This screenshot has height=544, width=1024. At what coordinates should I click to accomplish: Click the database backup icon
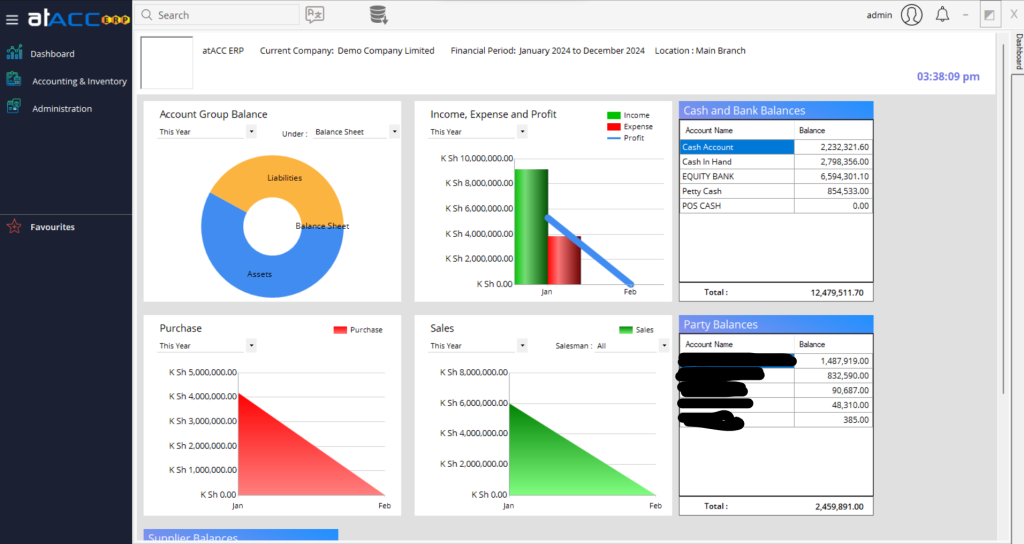[378, 14]
